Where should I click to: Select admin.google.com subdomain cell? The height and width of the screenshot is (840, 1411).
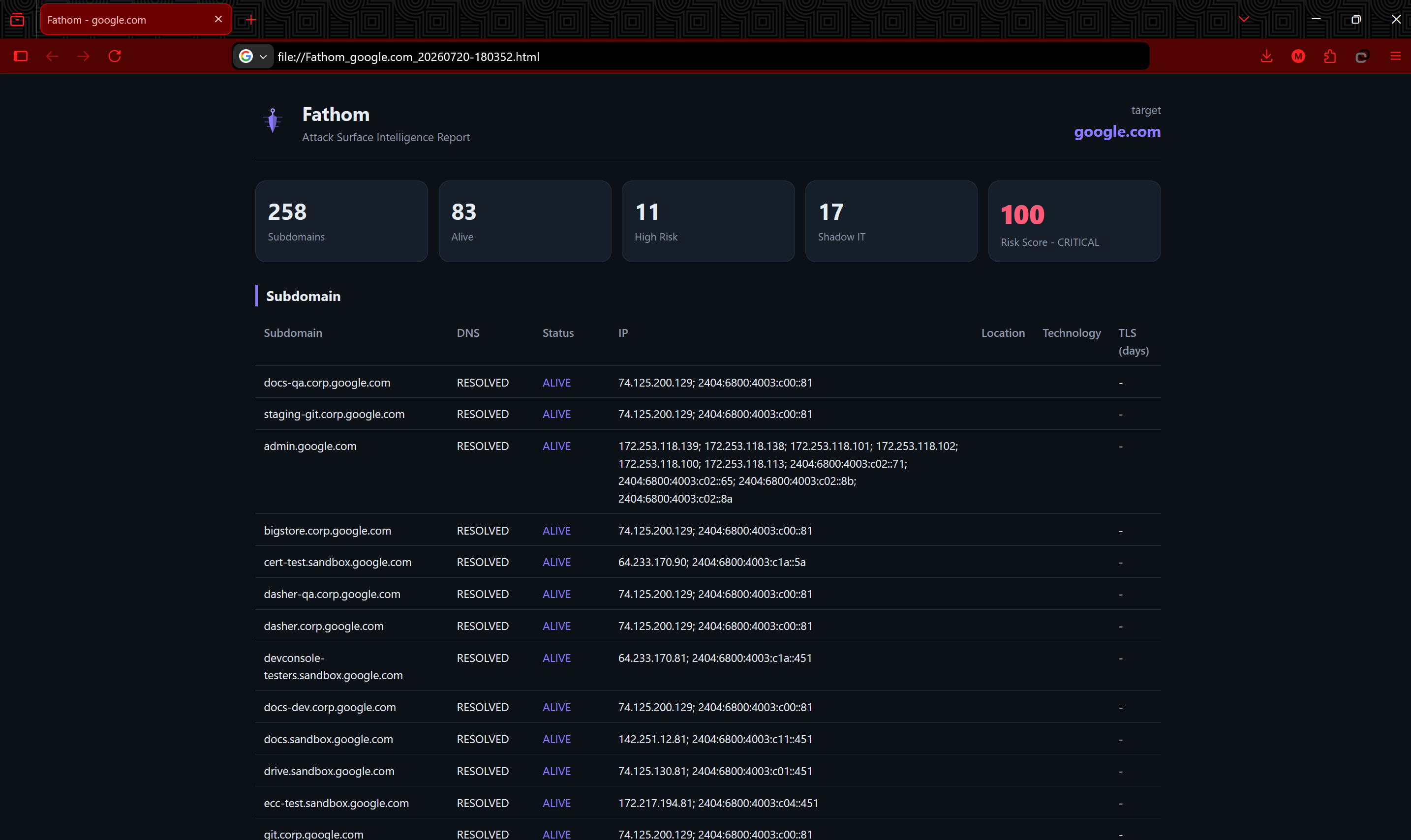click(310, 446)
